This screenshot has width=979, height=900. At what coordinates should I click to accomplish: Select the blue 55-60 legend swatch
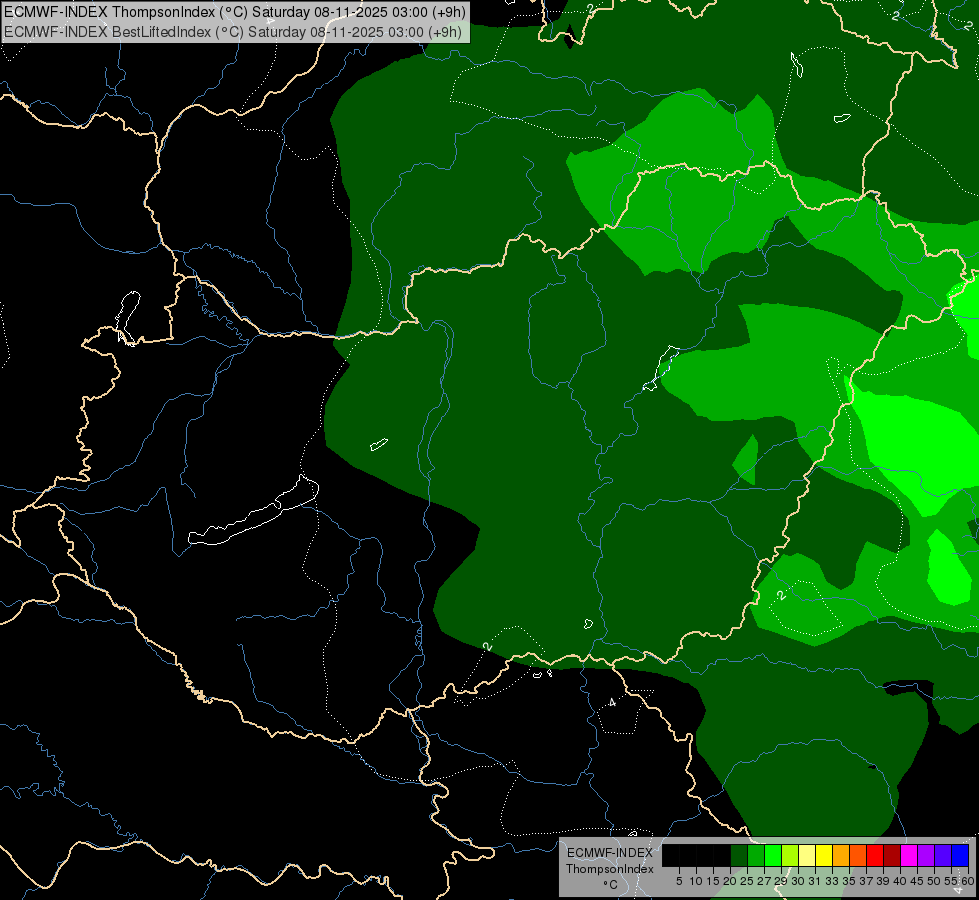960,855
